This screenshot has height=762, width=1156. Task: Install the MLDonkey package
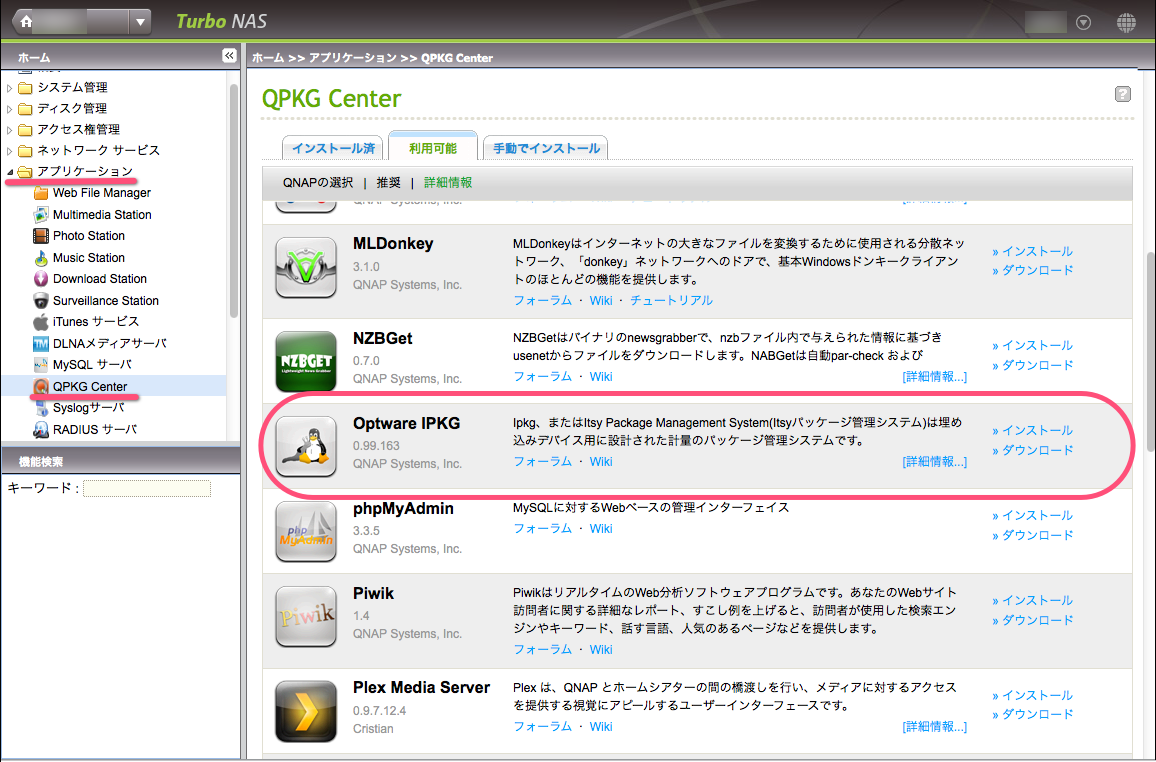click(x=1032, y=251)
